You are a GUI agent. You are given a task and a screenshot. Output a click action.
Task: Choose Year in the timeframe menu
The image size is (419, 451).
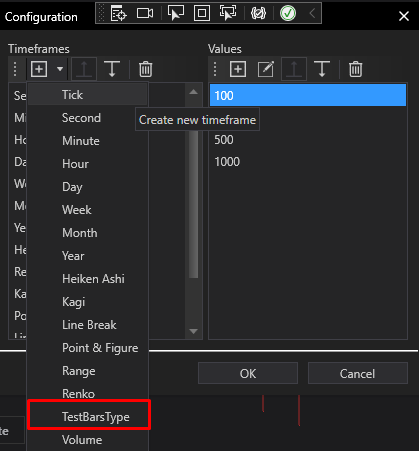tap(87, 256)
